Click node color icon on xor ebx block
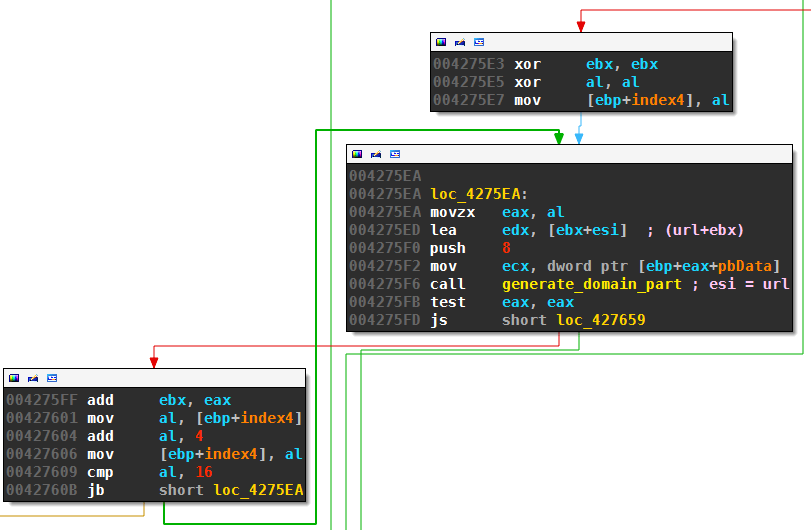 [x=441, y=43]
